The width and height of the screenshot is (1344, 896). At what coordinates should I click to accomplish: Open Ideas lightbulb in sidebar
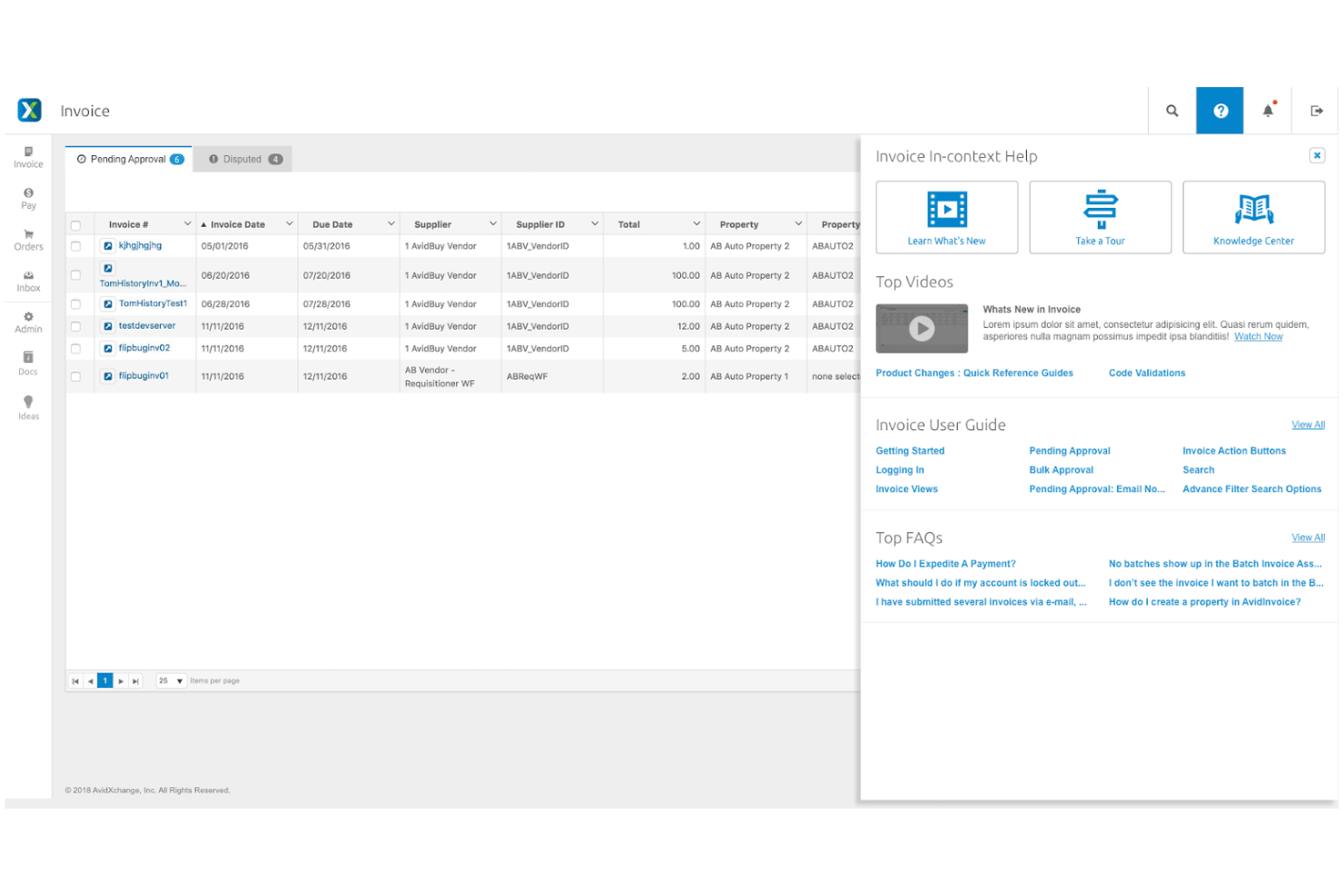[x=28, y=408]
